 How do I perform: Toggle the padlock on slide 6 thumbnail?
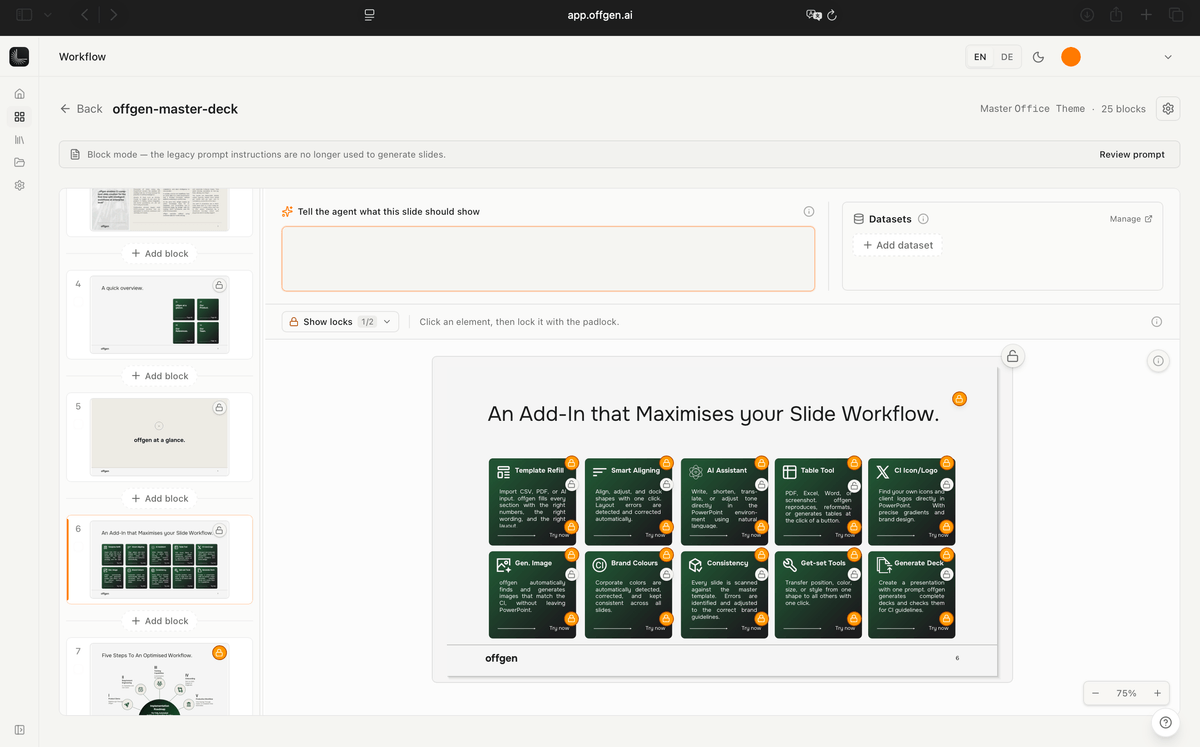(x=219, y=530)
